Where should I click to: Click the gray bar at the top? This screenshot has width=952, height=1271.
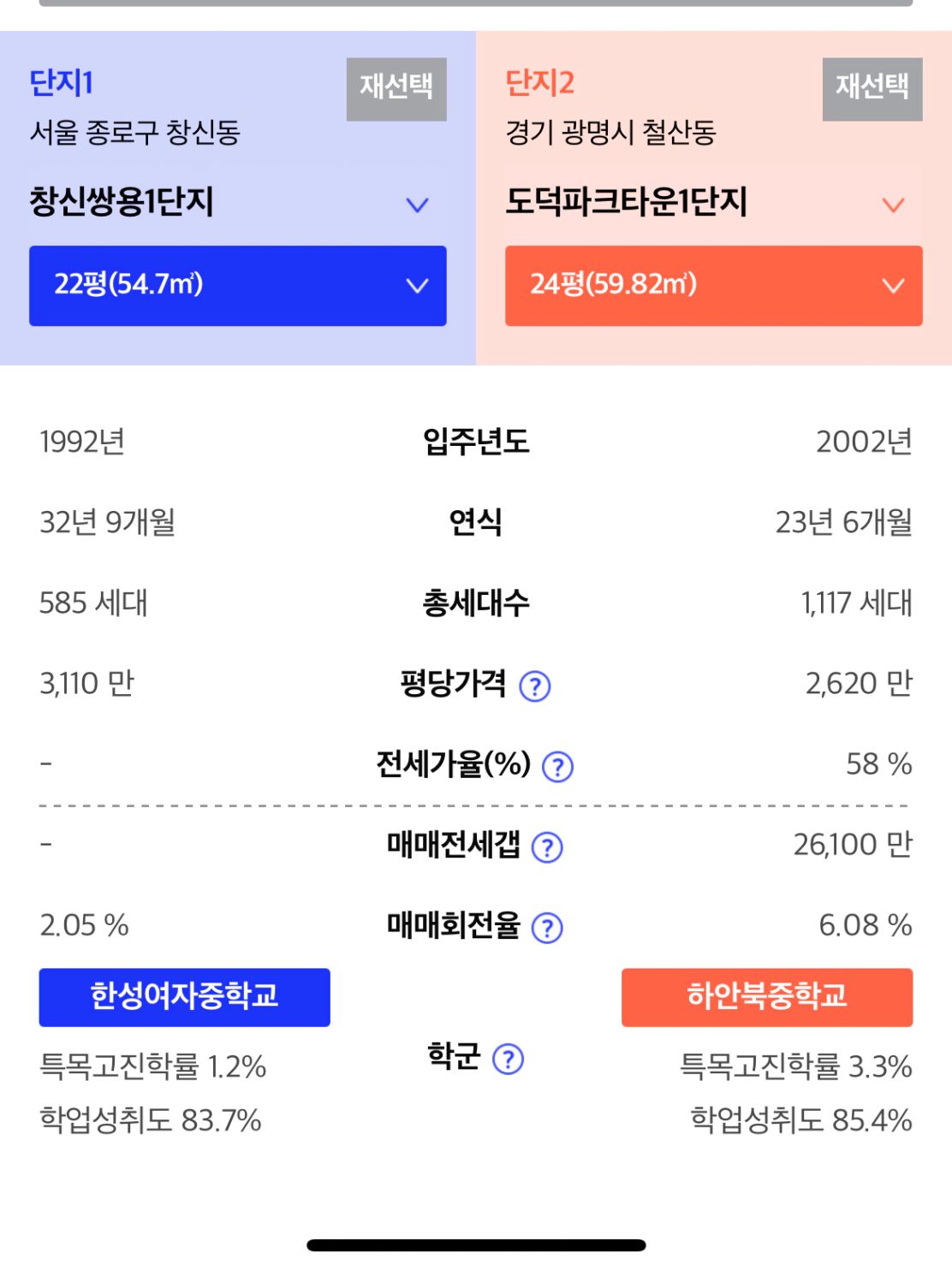click(x=476, y=3)
